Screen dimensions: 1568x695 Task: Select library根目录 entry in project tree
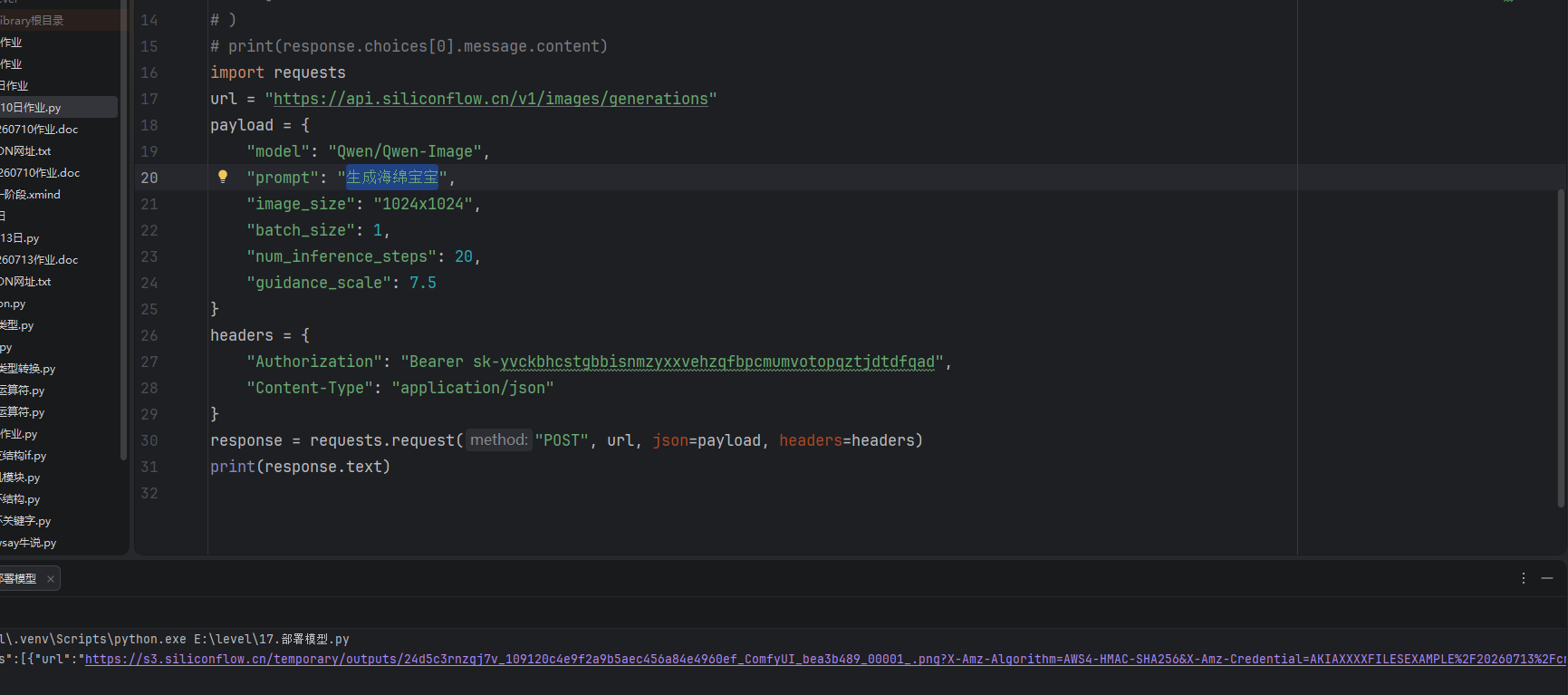point(32,20)
